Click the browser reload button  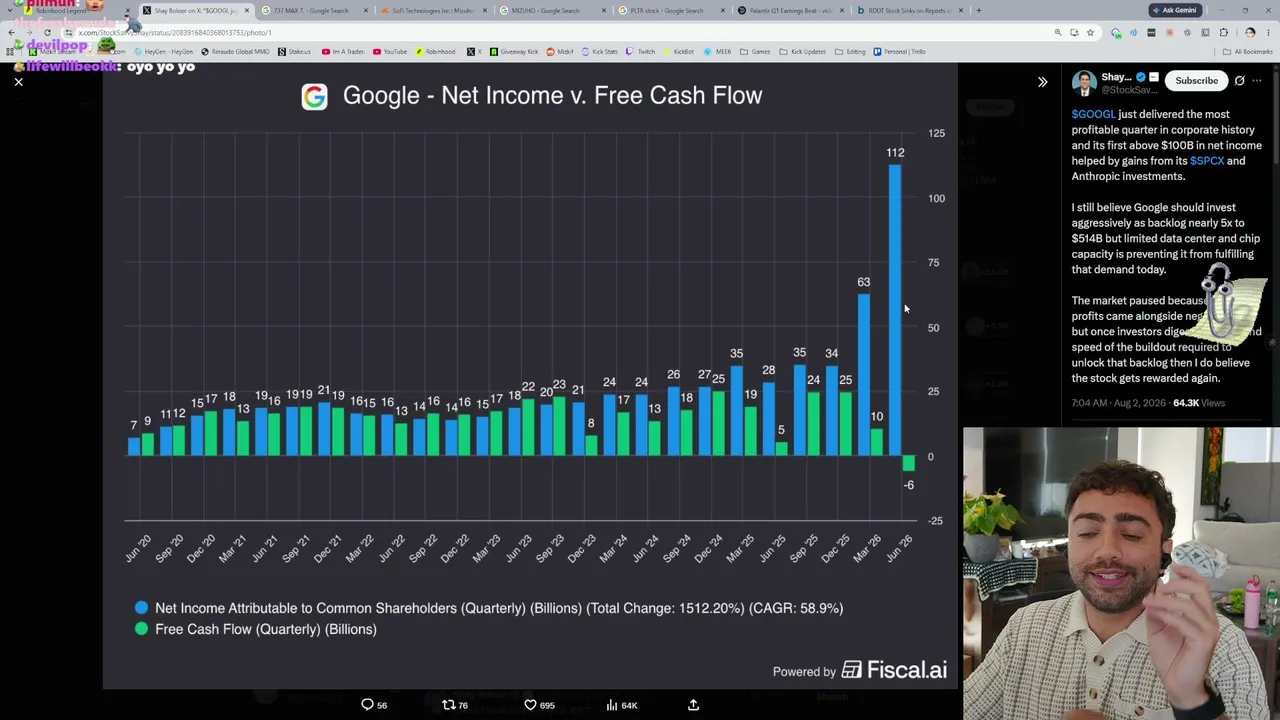click(x=47, y=32)
